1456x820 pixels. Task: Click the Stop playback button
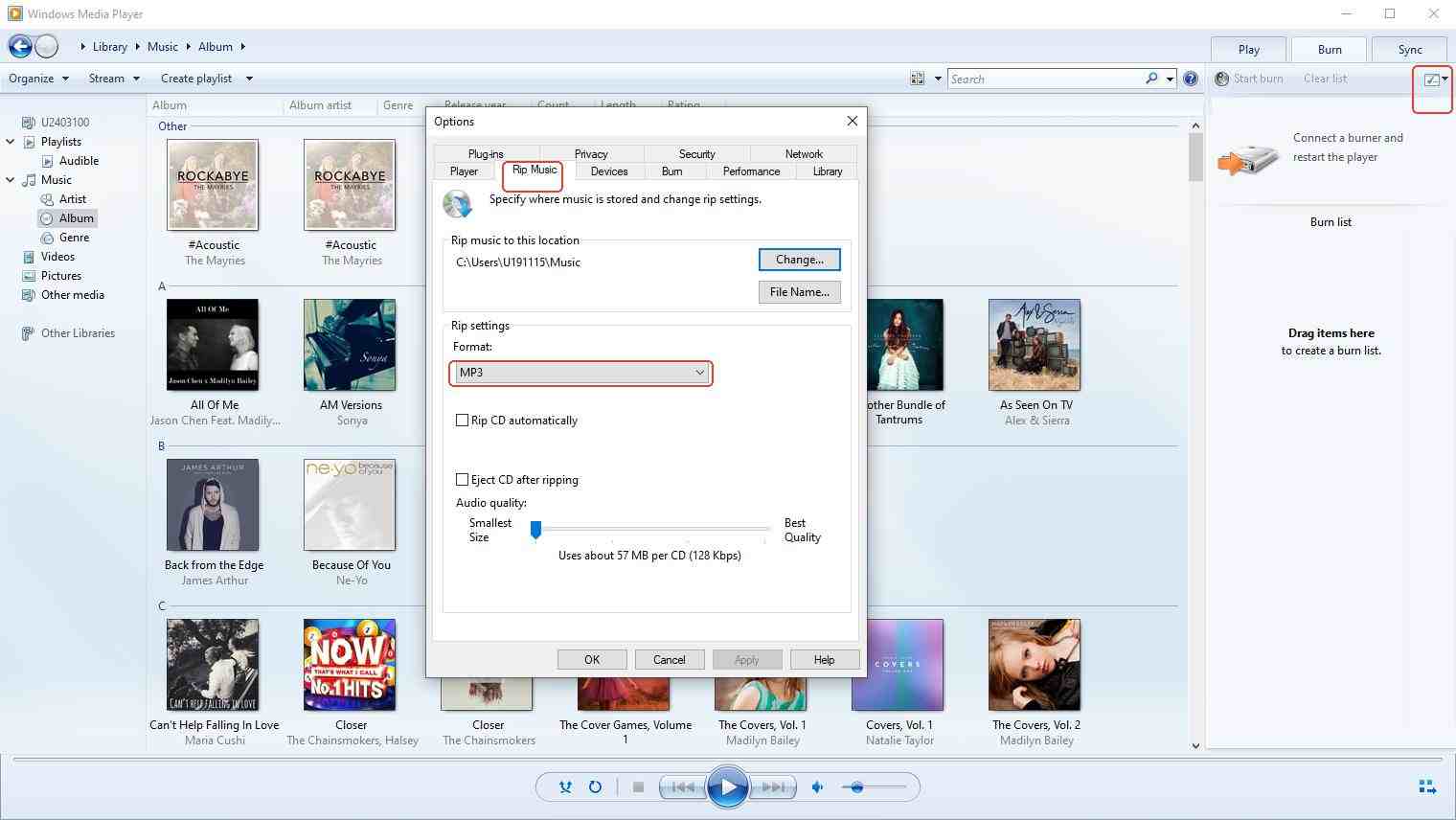coord(638,787)
